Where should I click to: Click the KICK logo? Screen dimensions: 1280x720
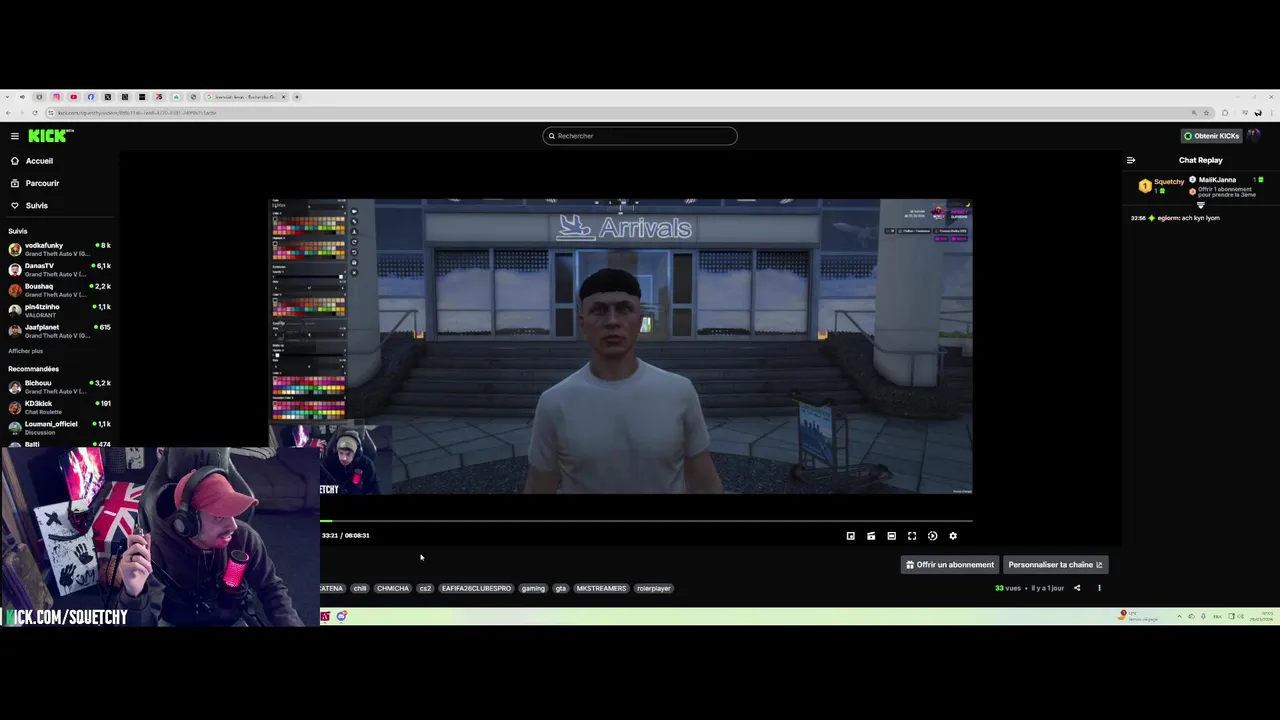(50, 136)
